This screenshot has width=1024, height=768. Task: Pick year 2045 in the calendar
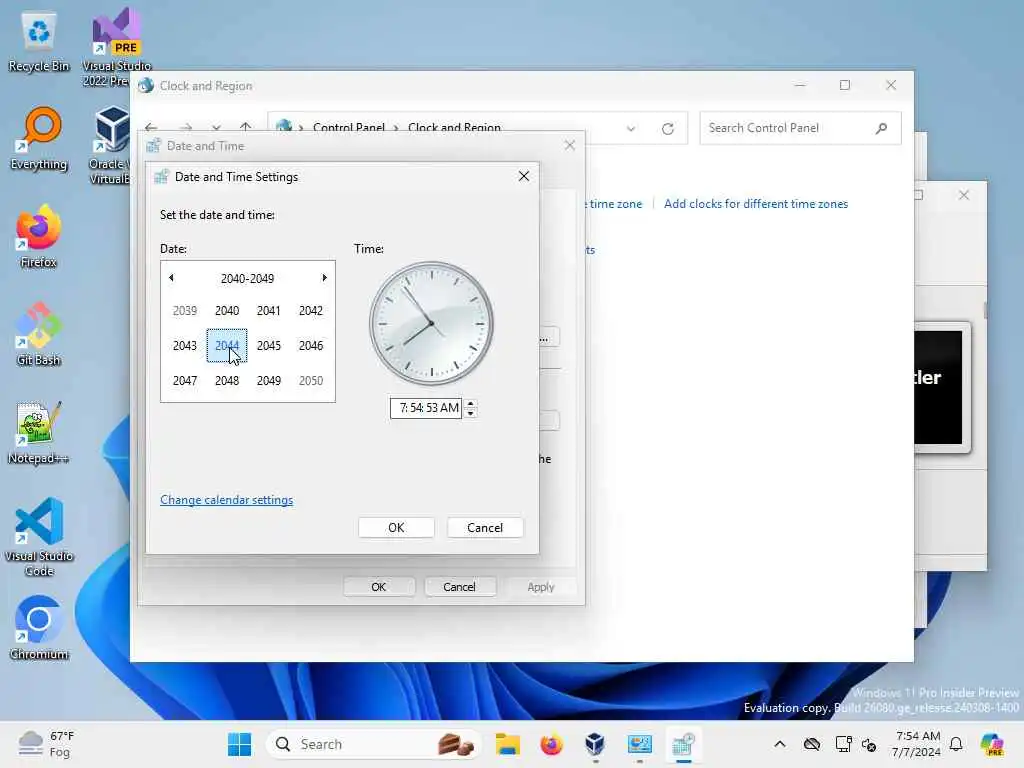pos(268,345)
